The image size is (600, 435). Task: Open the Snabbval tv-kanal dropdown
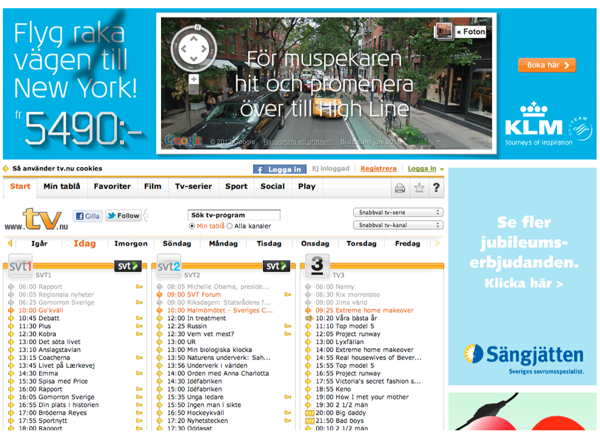point(398,225)
